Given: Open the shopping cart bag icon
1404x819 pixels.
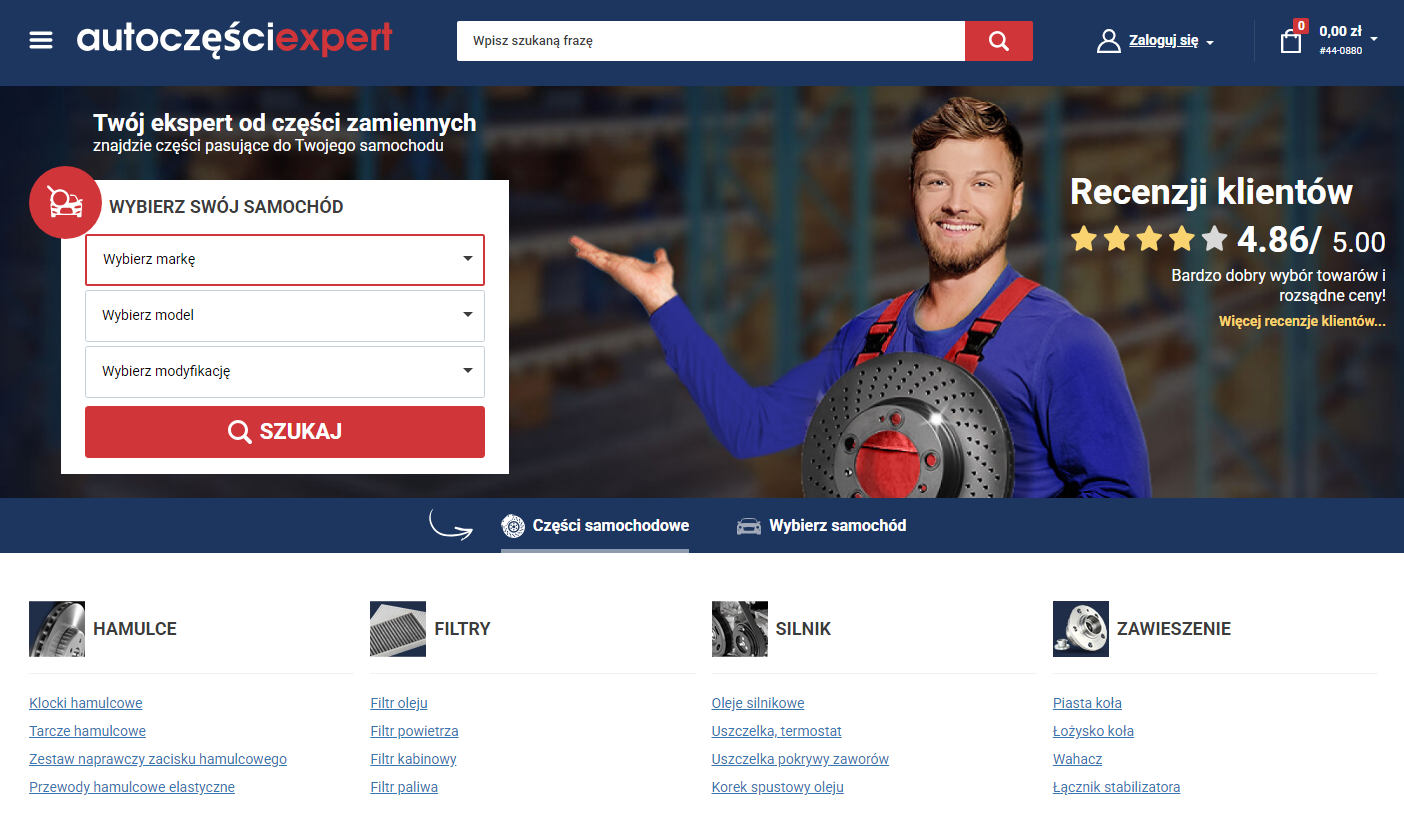Looking at the screenshot, I should click(1291, 41).
